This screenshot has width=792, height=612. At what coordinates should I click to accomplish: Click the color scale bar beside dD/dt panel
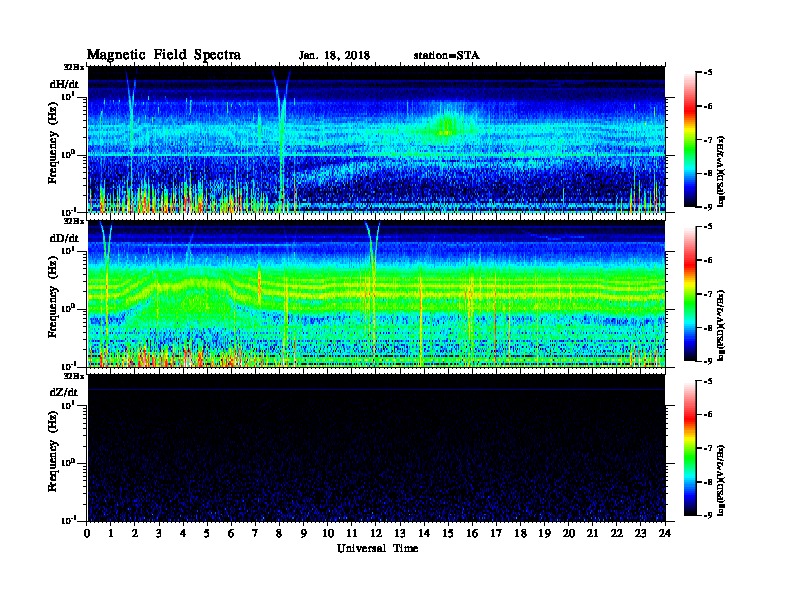coord(689,294)
